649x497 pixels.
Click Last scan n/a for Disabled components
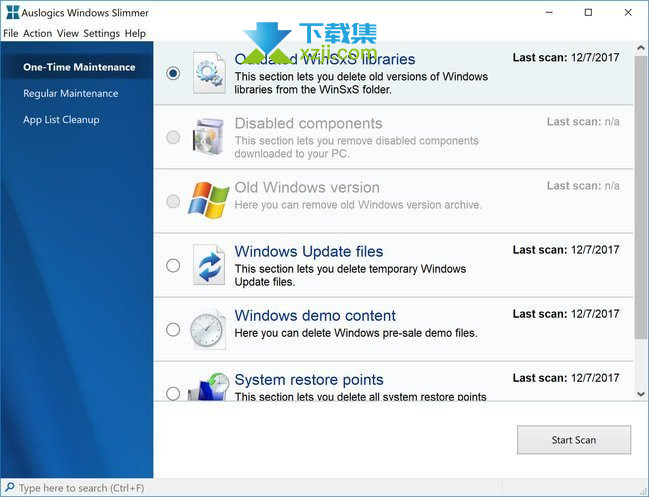pyautogui.click(x=583, y=122)
